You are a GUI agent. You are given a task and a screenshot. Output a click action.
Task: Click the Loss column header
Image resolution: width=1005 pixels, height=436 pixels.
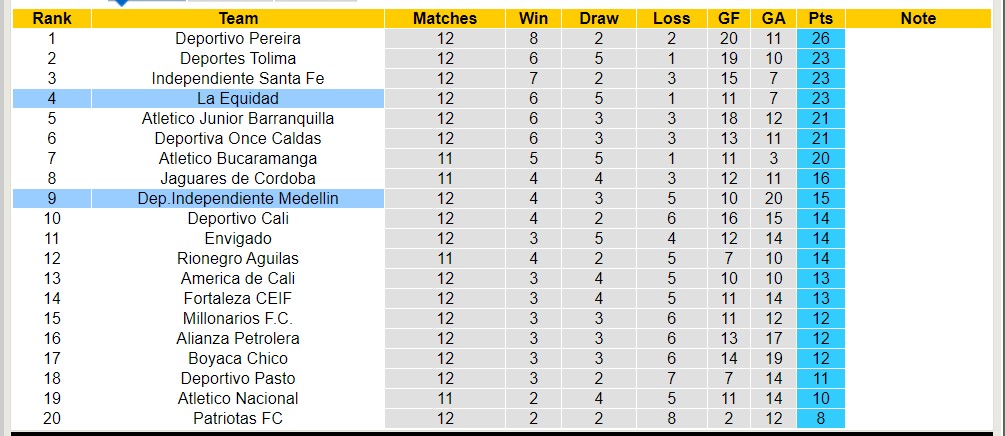pos(671,18)
